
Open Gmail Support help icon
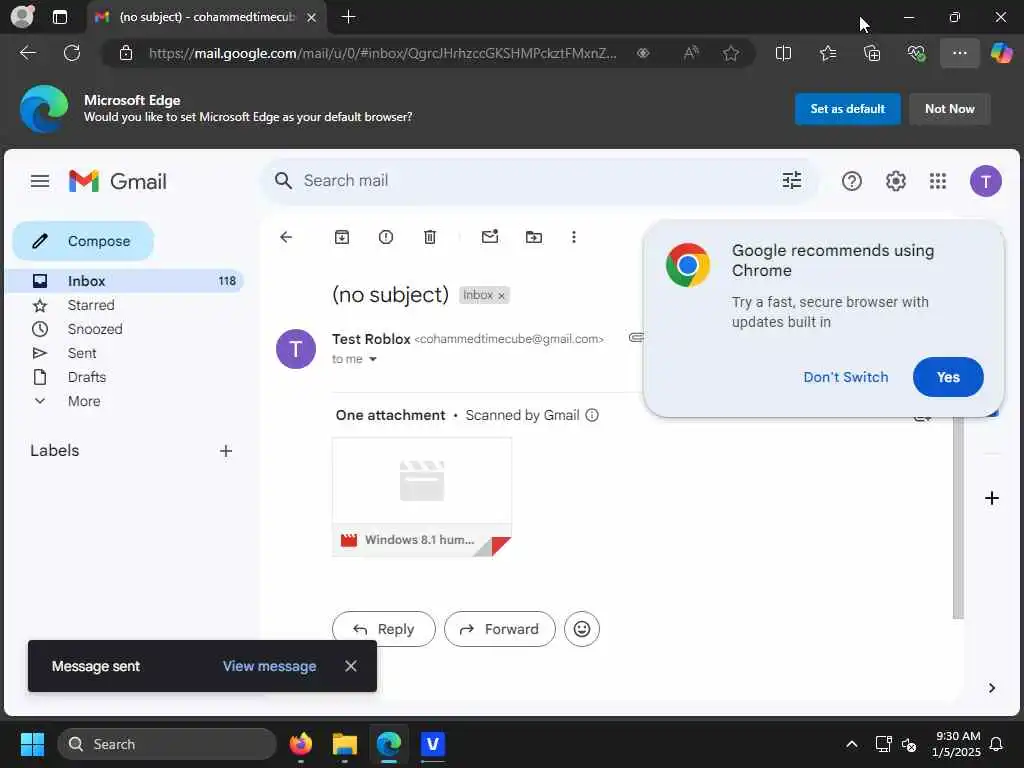tap(852, 181)
